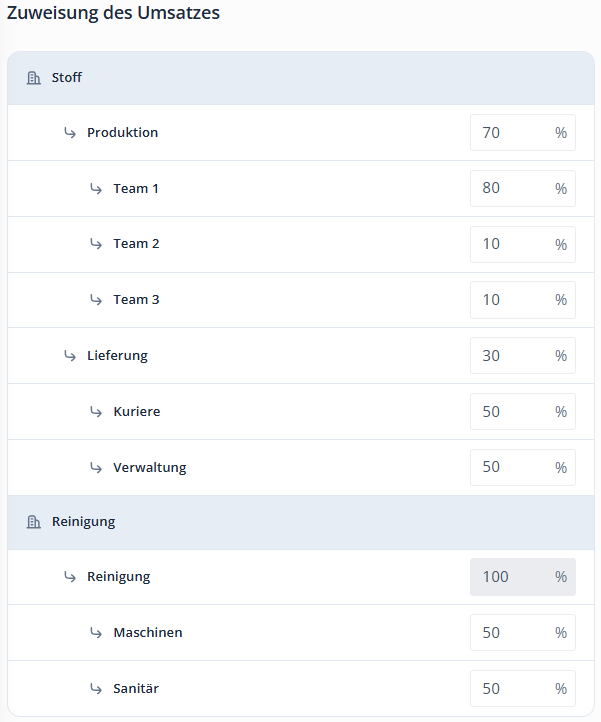Select the Sanitär percentage field
This screenshot has width=601, height=722.
(510, 689)
